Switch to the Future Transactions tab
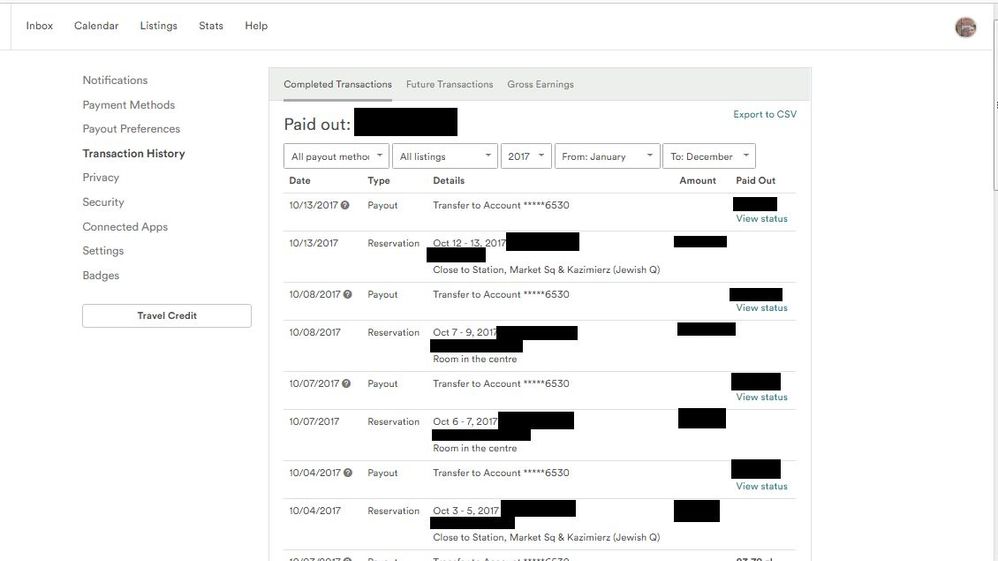Image resolution: width=998 pixels, height=561 pixels. tap(449, 85)
